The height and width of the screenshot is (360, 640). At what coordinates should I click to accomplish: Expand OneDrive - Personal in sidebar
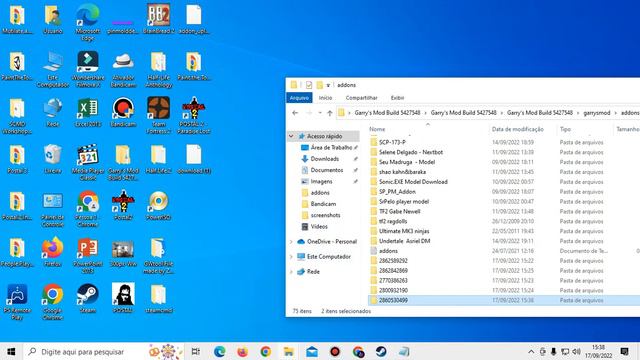tap(291, 242)
